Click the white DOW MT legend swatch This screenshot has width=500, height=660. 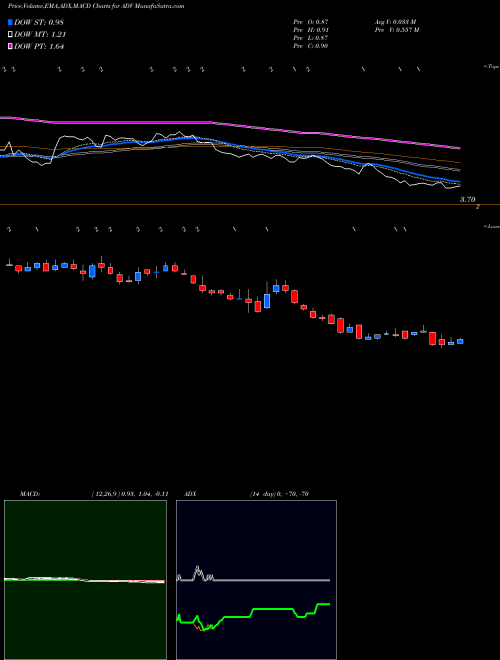(x=10, y=35)
